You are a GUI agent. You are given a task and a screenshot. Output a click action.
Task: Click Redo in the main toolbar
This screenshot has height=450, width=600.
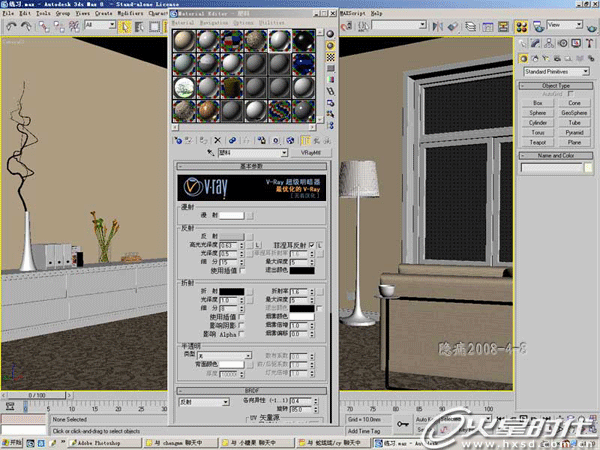tap(26, 26)
